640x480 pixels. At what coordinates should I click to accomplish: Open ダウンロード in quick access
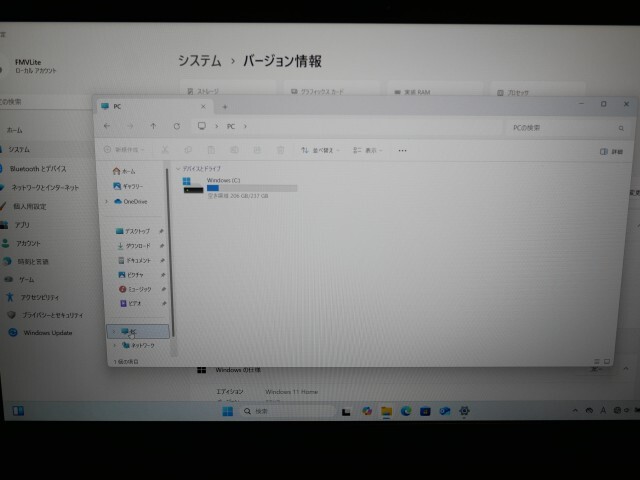134,246
